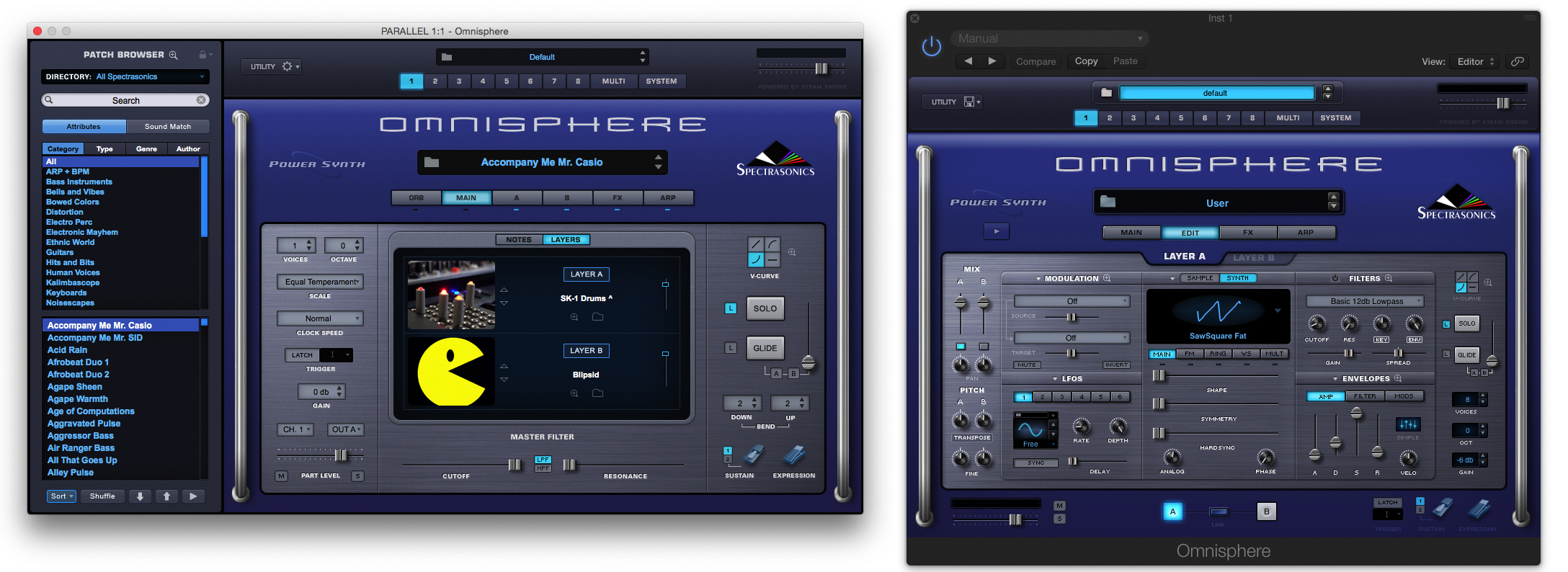Open Envelopes zoom magnifier icon
Viewport: 1568px width, 572px height.
click(x=1398, y=378)
